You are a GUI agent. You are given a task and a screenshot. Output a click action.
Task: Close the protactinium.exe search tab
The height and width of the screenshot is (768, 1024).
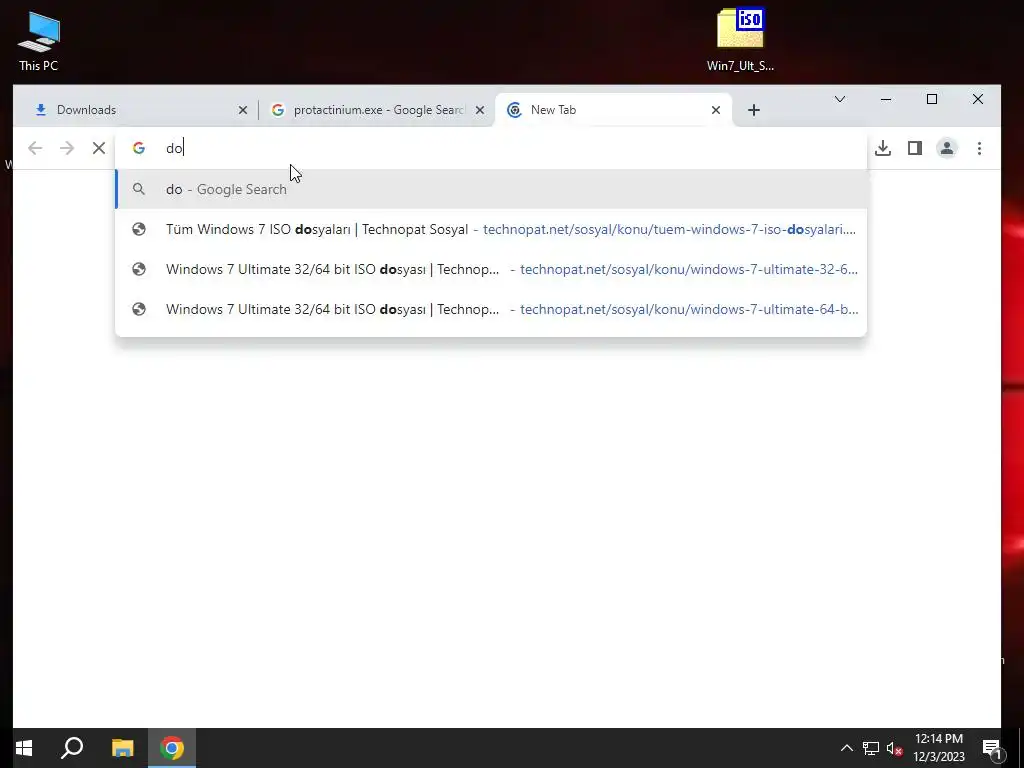click(480, 110)
